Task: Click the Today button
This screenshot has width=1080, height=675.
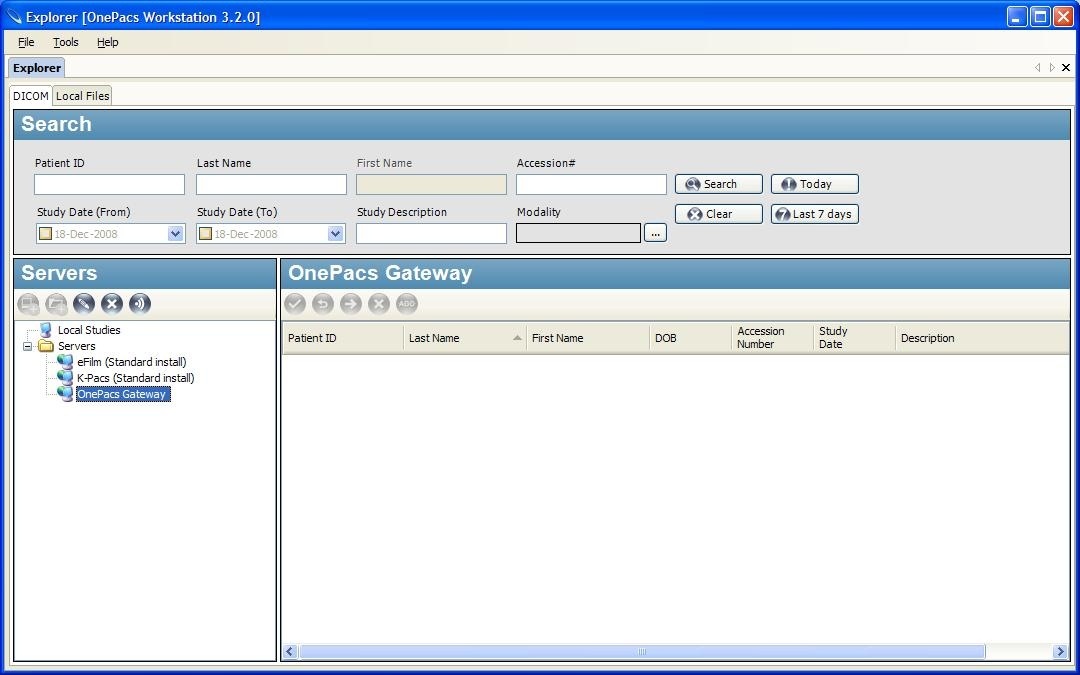Action: pos(815,184)
